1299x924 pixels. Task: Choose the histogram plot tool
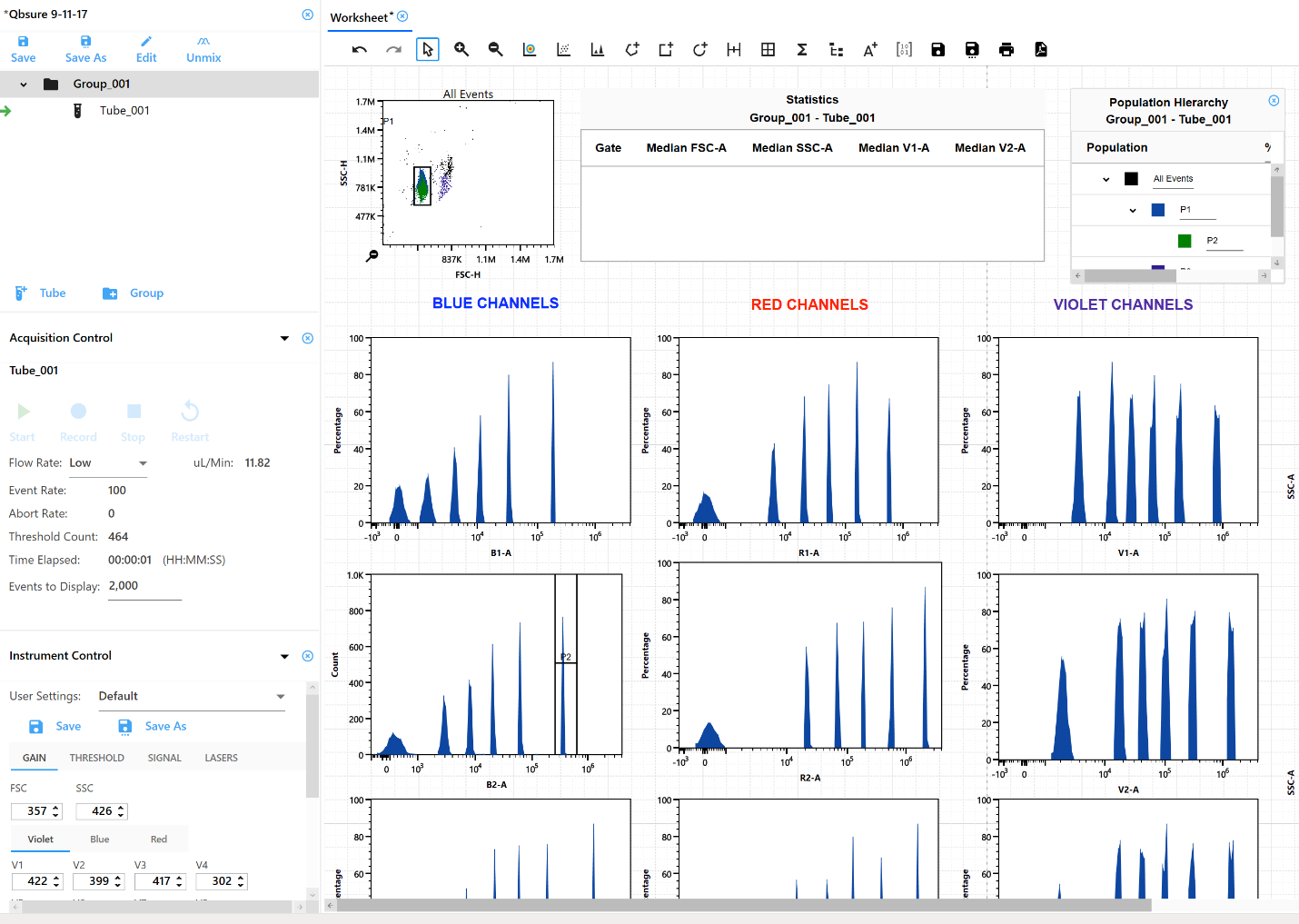click(598, 50)
